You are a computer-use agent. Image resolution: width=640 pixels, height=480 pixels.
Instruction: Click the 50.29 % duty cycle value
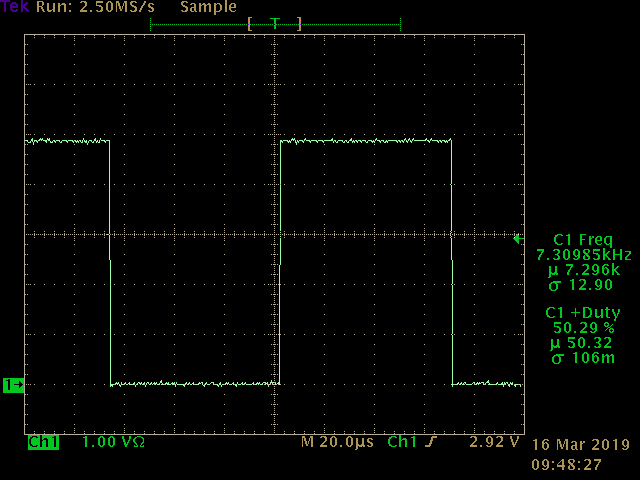[x=584, y=328]
